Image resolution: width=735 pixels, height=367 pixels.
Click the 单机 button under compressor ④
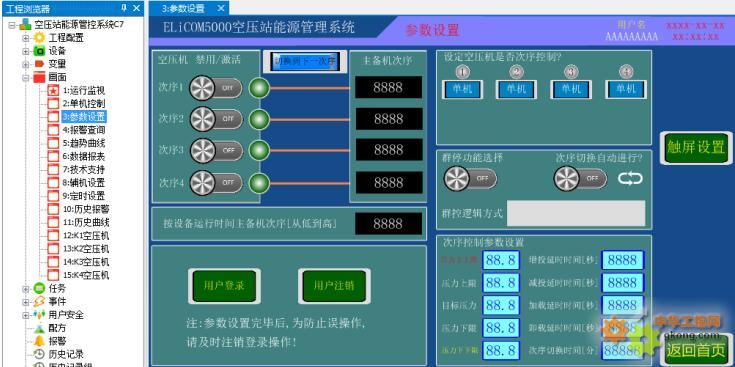(626, 89)
